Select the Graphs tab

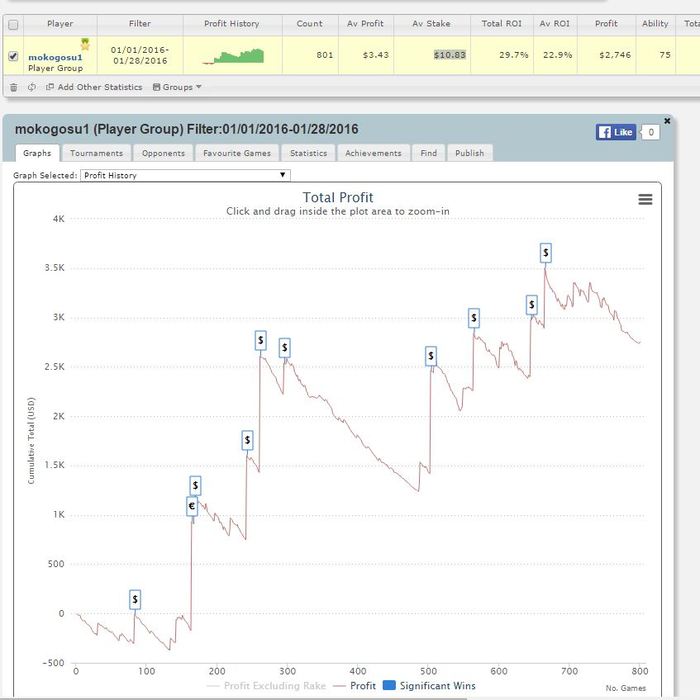[x=37, y=153]
